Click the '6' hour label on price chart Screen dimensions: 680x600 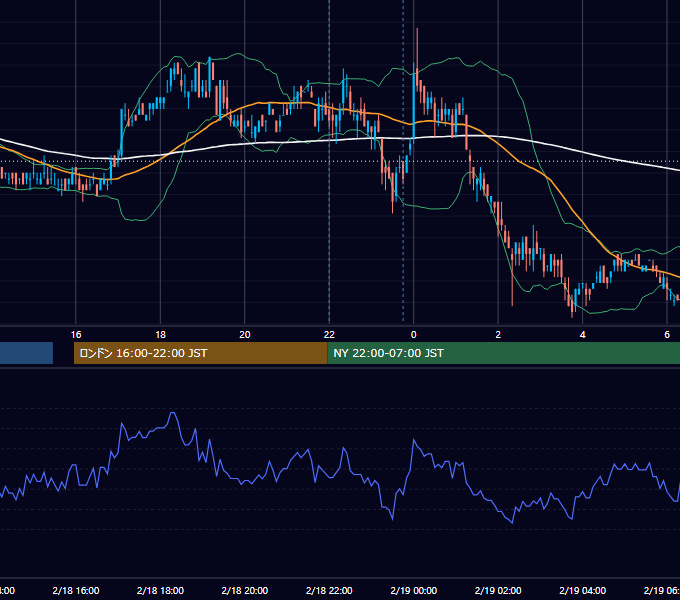[x=667, y=334]
